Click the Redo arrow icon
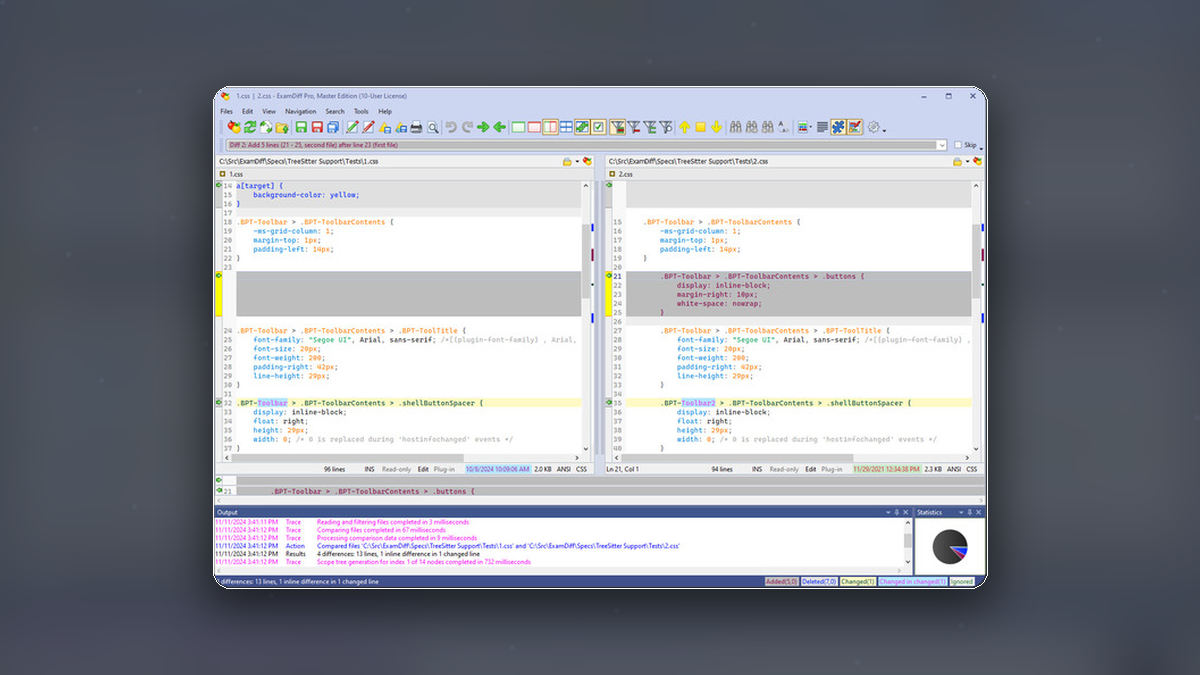Image resolution: width=1200 pixels, height=675 pixels. tap(467, 127)
